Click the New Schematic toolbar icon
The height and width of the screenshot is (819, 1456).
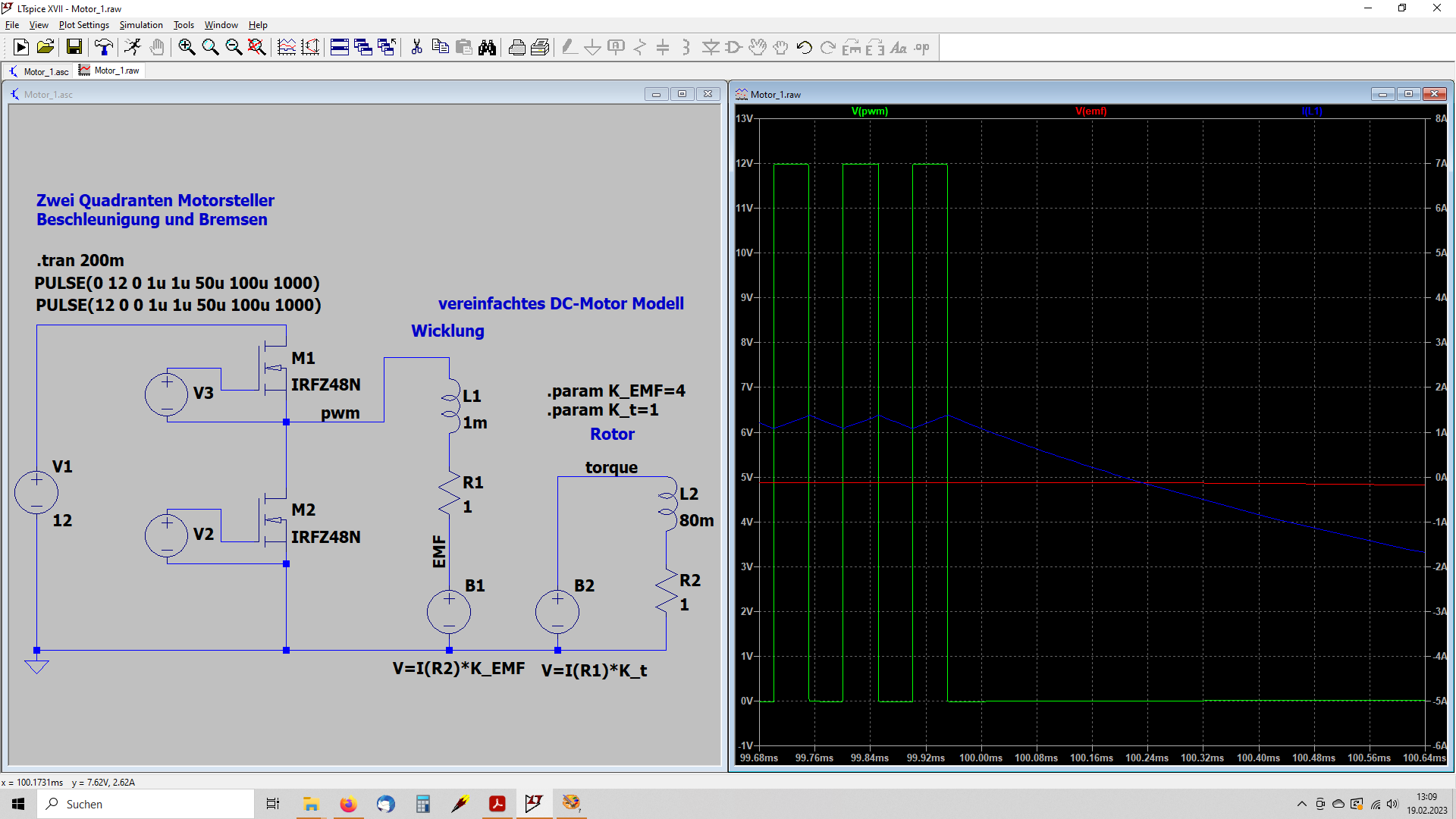[x=21, y=48]
